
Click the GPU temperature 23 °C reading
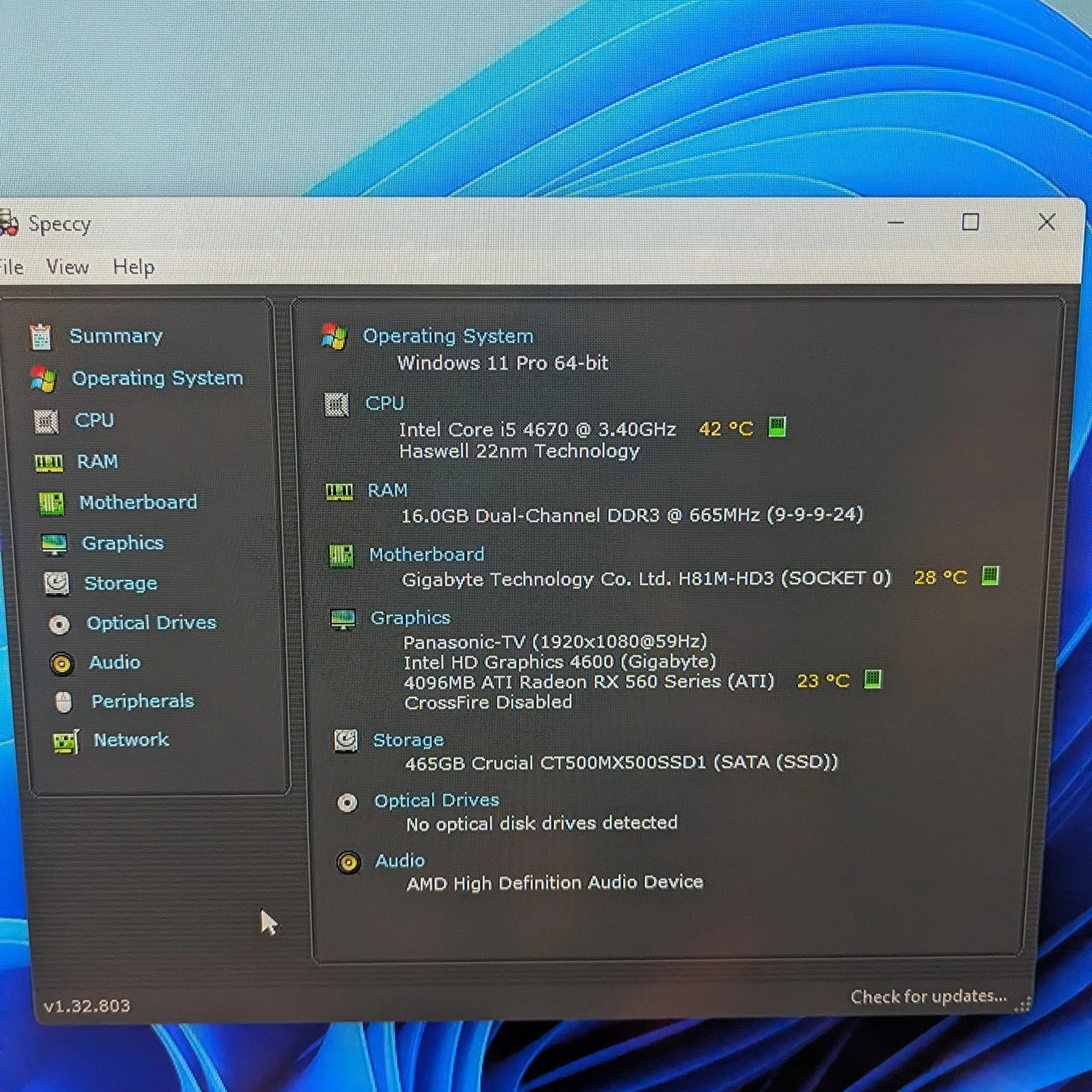click(823, 681)
